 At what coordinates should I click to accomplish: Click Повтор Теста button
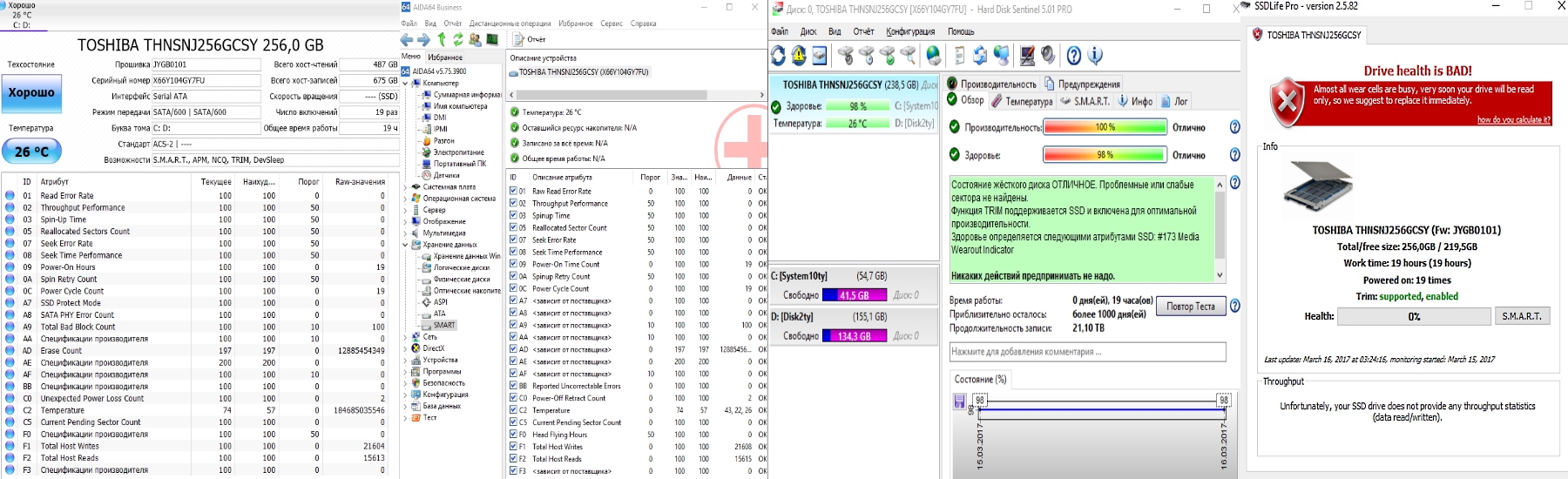(x=1190, y=307)
